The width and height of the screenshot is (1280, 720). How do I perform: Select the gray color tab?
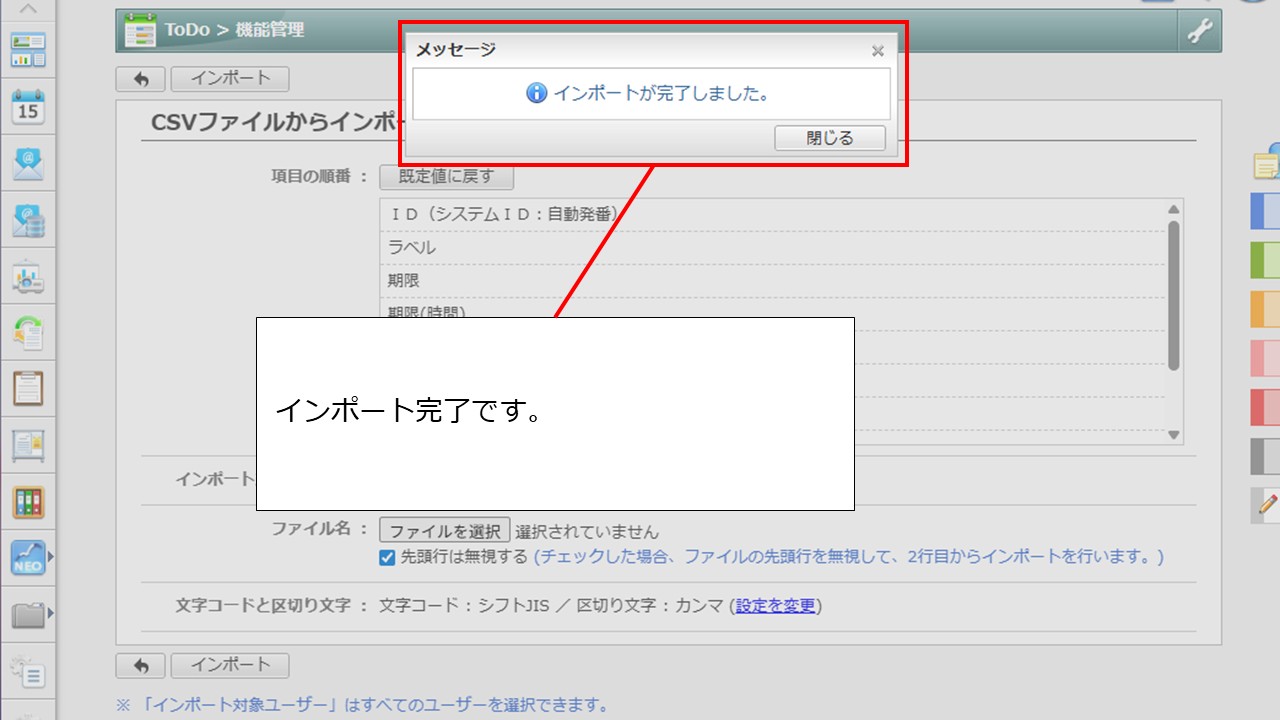pyautogui.click(x=1266, y=456)
